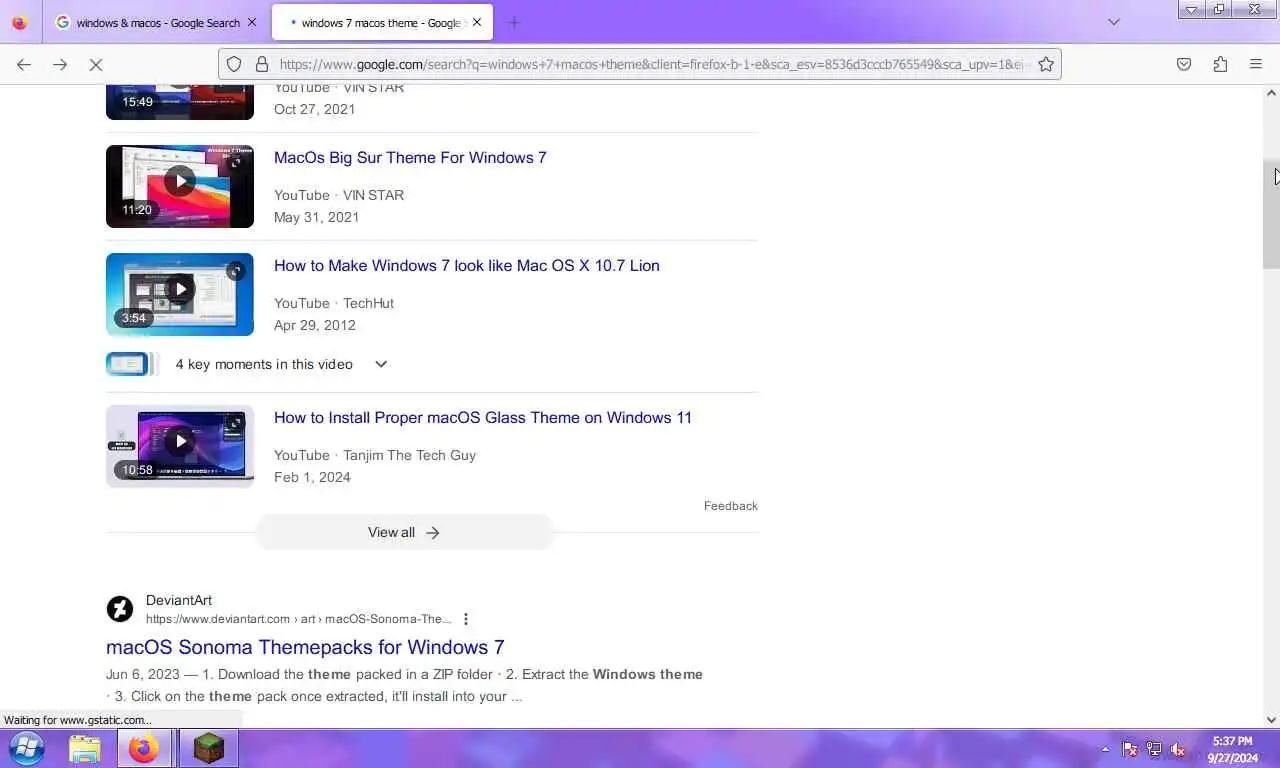Click the Feedback link under videos

pos(731,506)
